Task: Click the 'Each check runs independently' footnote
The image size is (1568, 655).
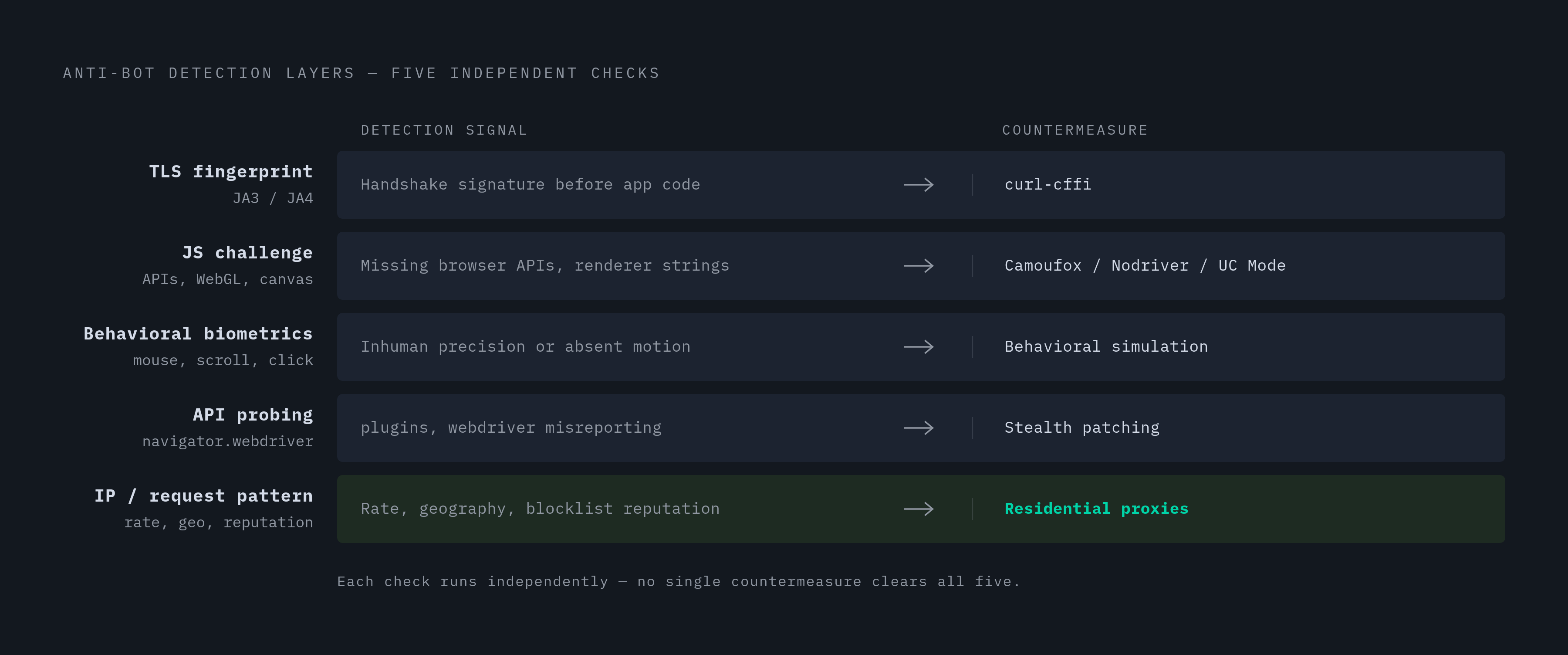Action: (679, 581)
